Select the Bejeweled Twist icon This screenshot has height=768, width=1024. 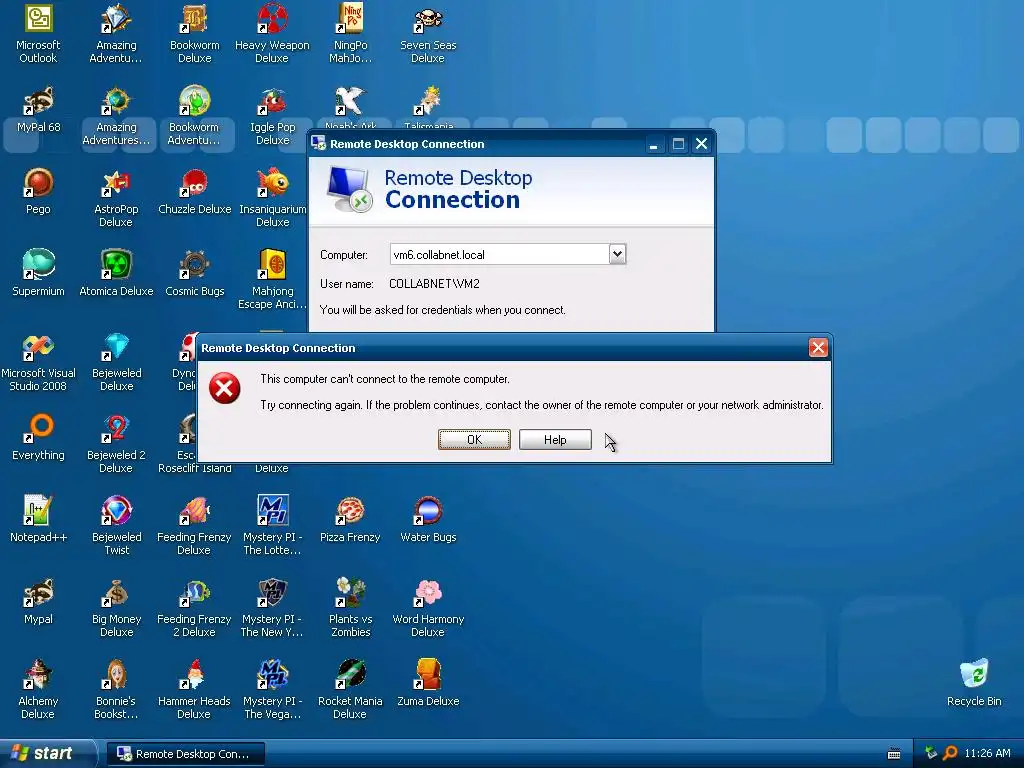(116, 526)
